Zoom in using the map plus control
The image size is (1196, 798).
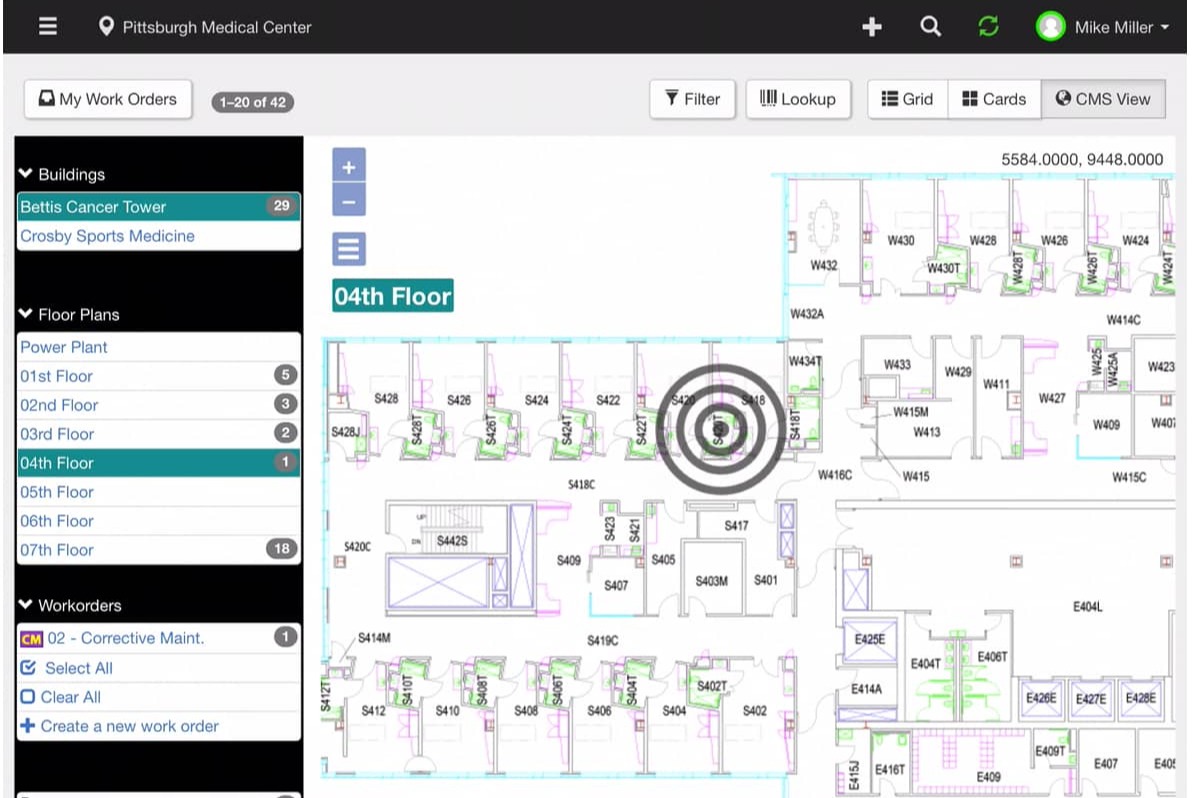pyautogui.click(x=349, y=166)
